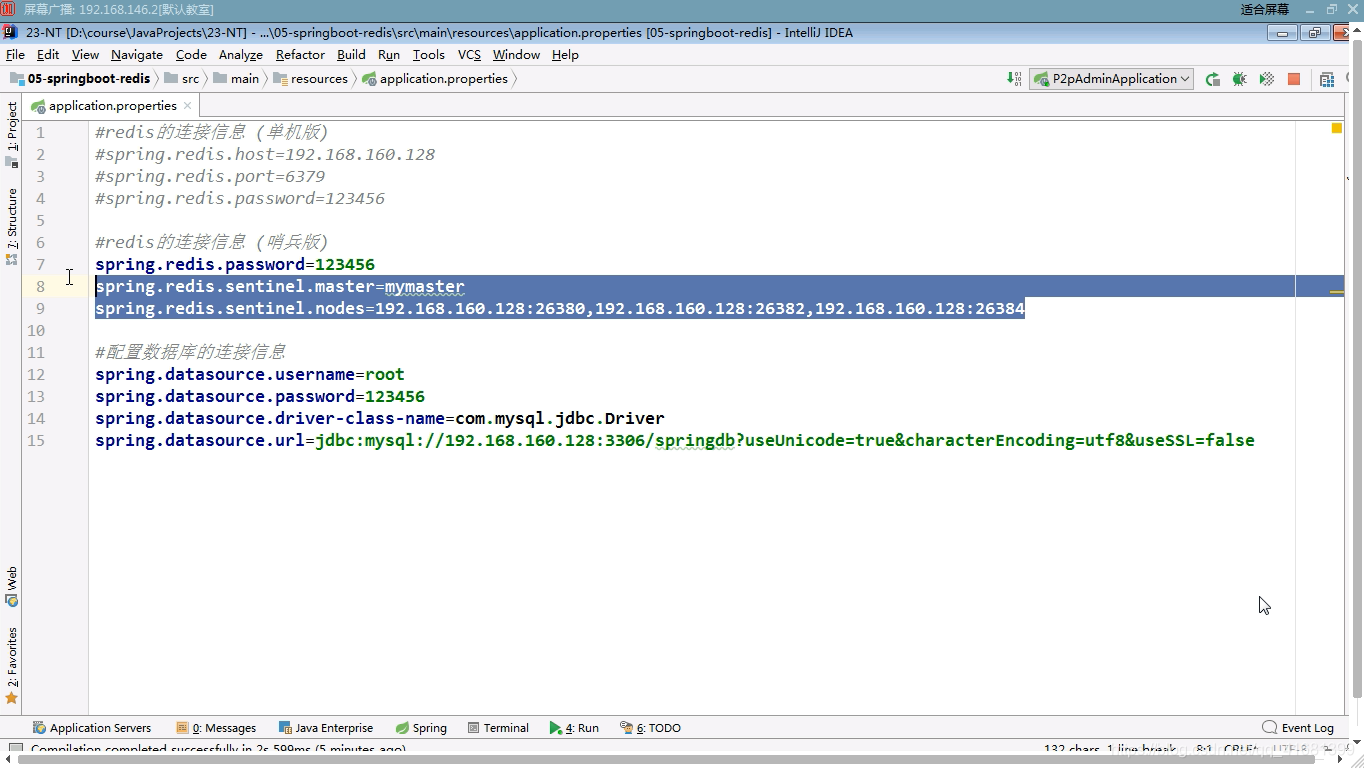Open the Tools menu
This screenshot has width=1364, height=768.
pyautogui.click(x=429, y=55)
